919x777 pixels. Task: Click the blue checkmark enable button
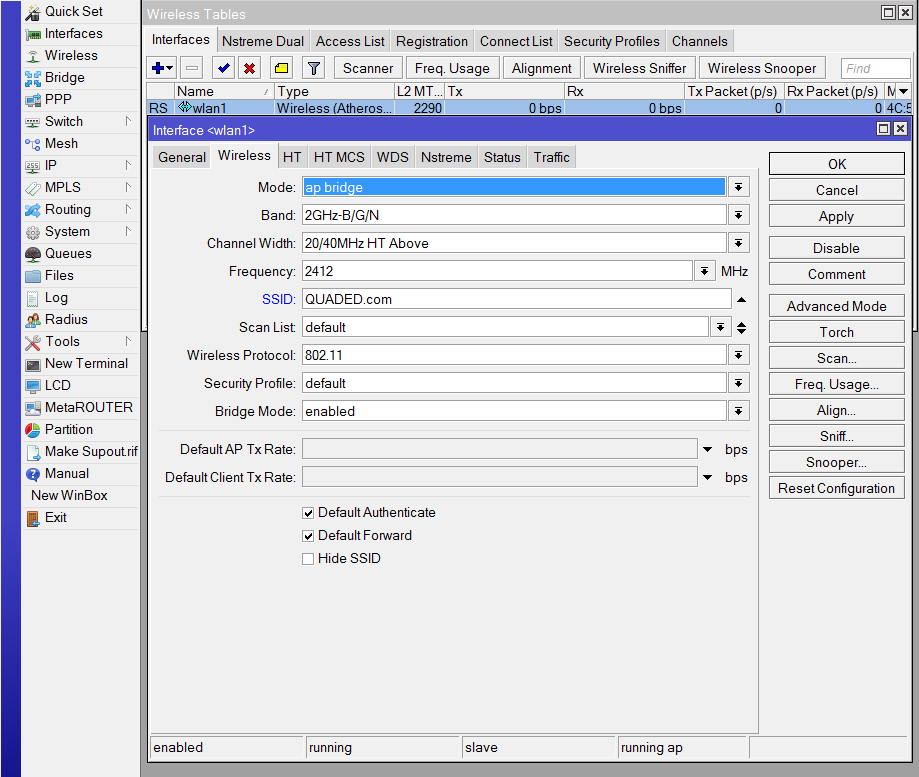(x=223, y=68)
